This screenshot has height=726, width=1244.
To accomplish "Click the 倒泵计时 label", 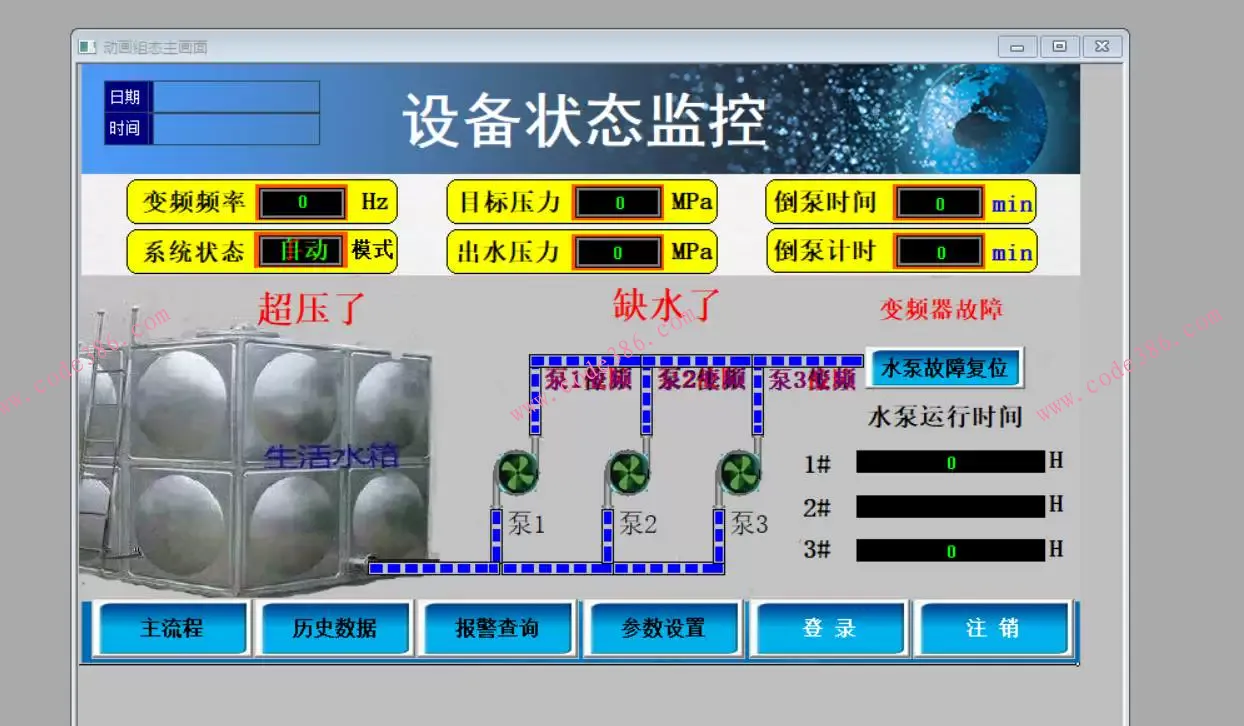I will [x=825, y=251].
